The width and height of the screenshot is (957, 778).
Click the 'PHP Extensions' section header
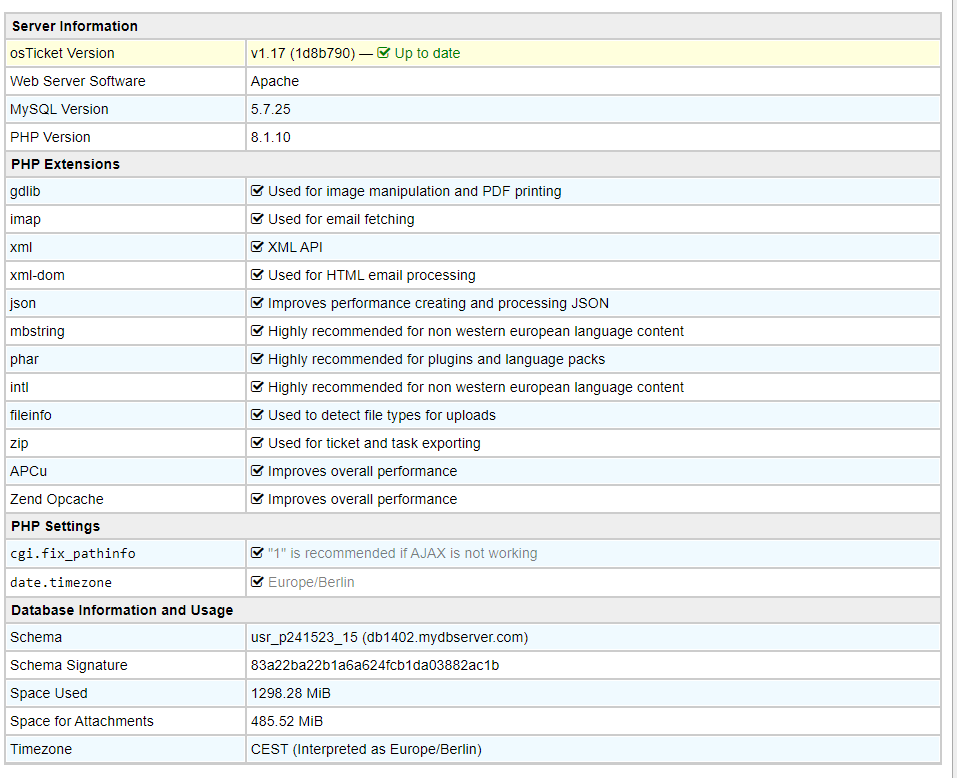click(65, 164)
